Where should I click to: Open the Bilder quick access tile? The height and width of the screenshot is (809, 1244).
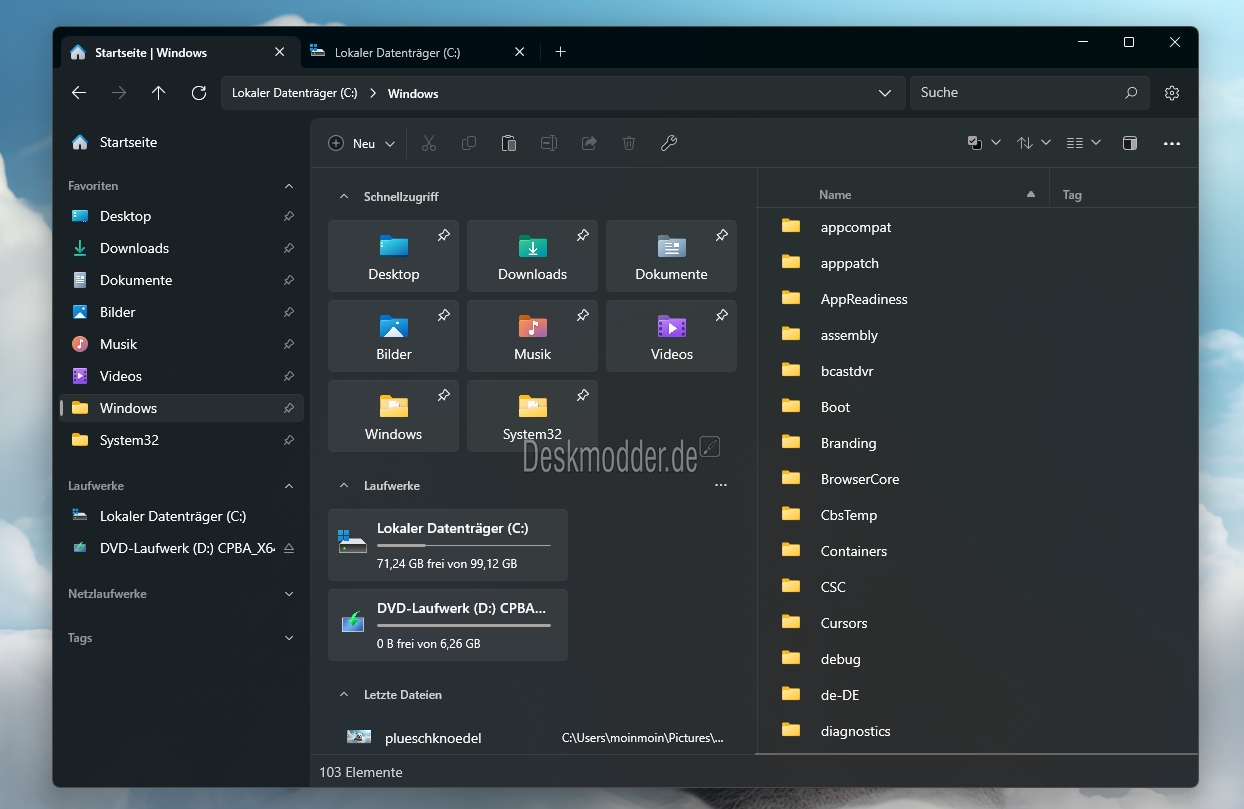point(394,336)
